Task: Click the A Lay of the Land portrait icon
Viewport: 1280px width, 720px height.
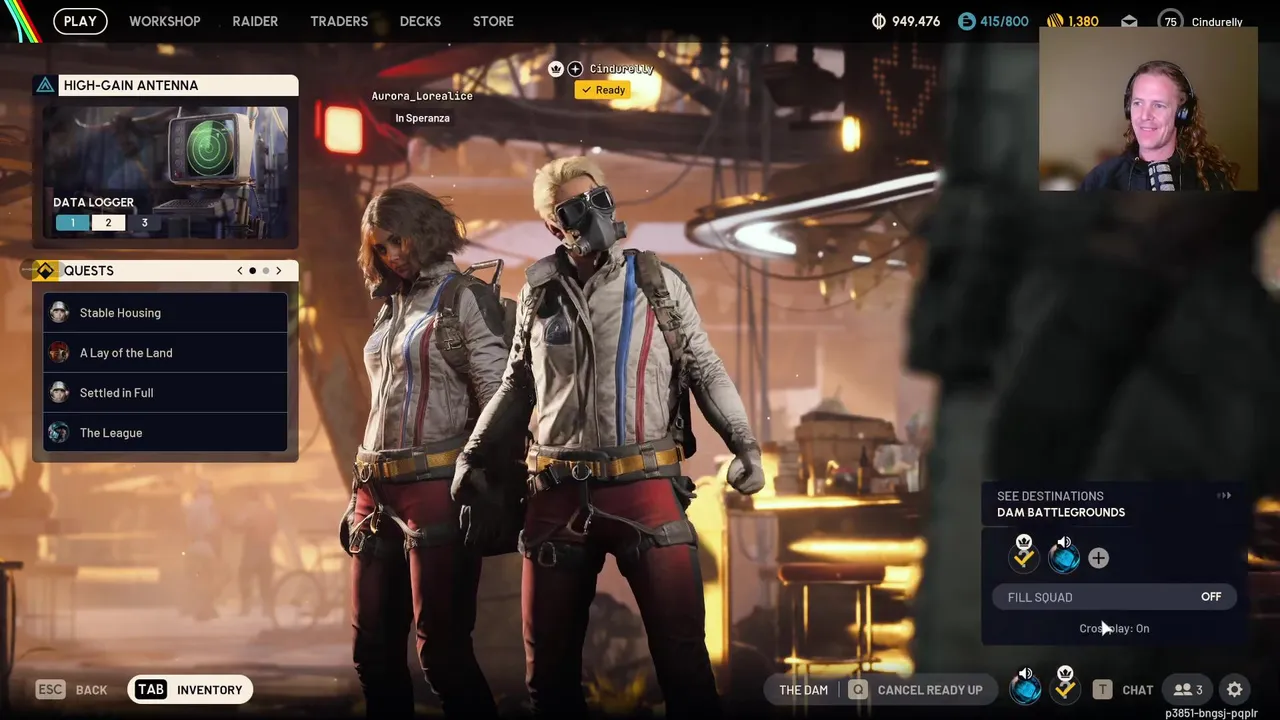Action: tap(59, 353)
